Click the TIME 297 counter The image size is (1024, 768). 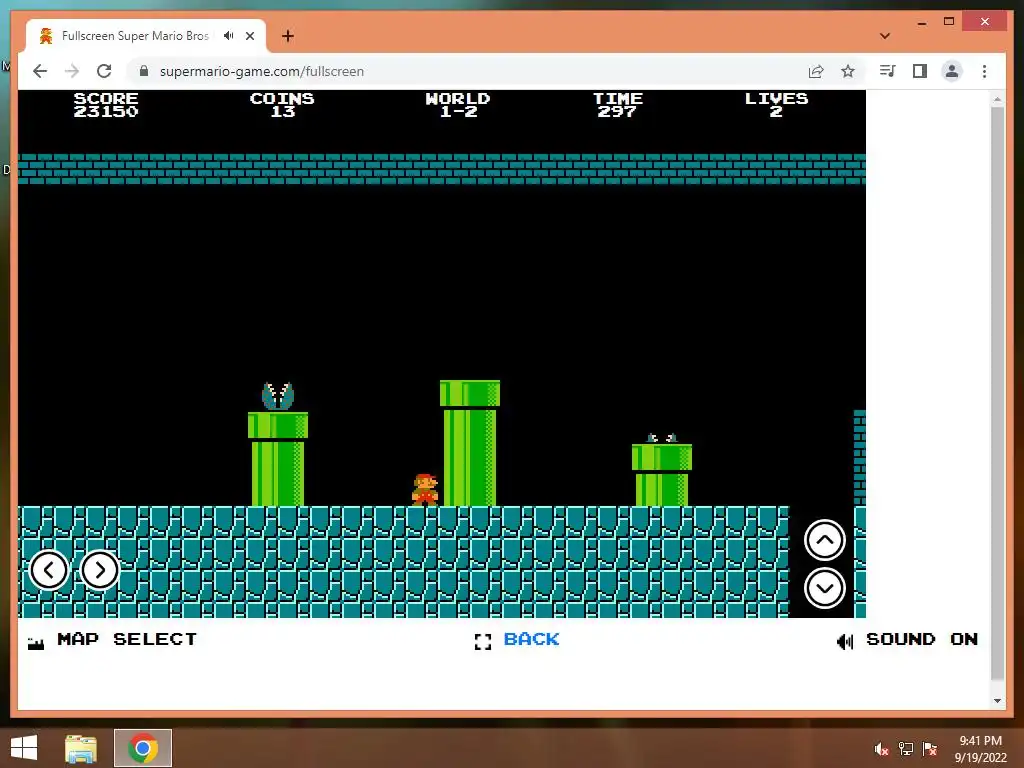tap(618, 105)
